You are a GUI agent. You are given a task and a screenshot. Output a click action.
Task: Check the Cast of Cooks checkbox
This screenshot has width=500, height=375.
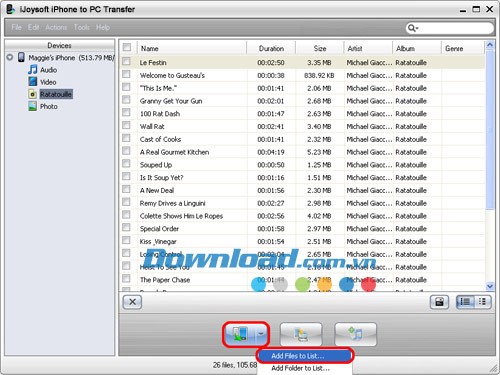coord(126,138)
